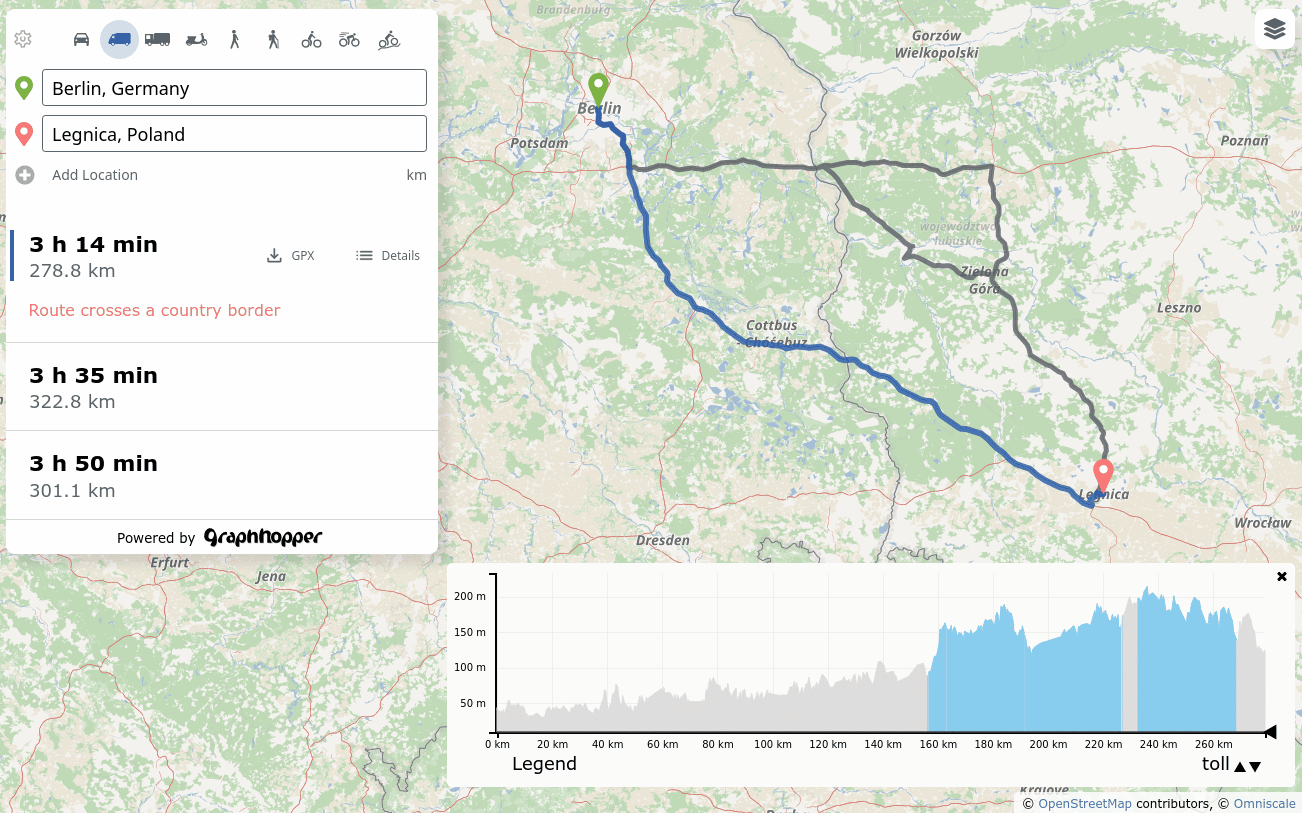This screenshot has width=1302, height=813.
Task: Download the route as GPX
Action: [x=290, y=255]
